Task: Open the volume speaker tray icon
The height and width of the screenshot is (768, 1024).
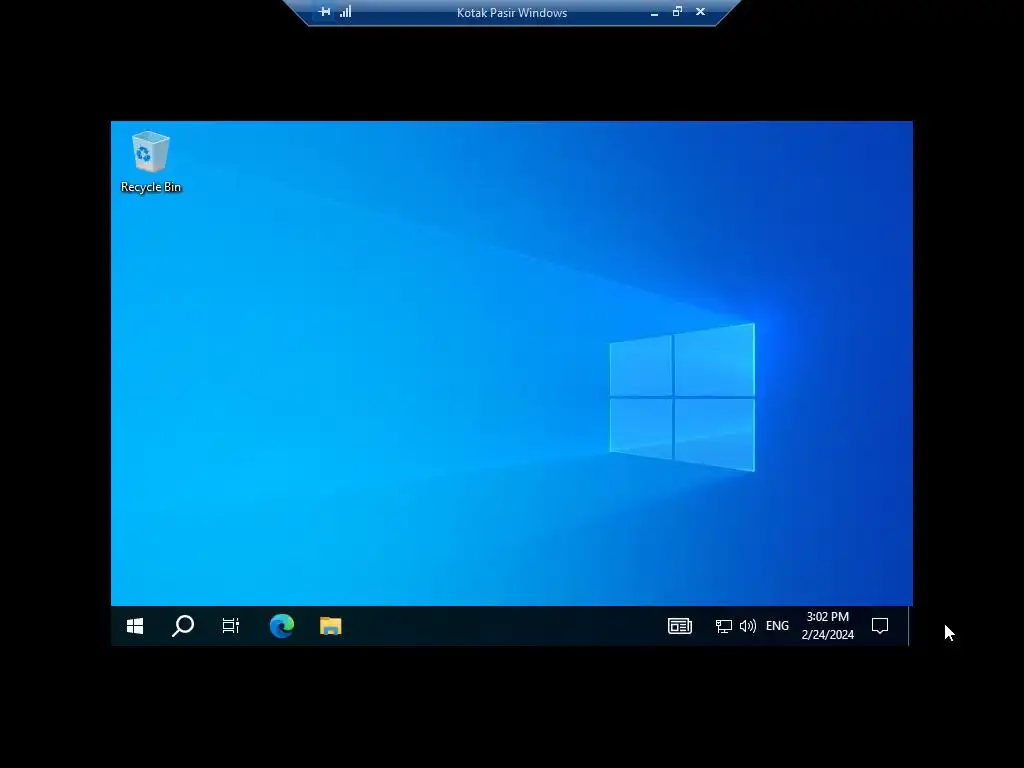Action: 748,626
